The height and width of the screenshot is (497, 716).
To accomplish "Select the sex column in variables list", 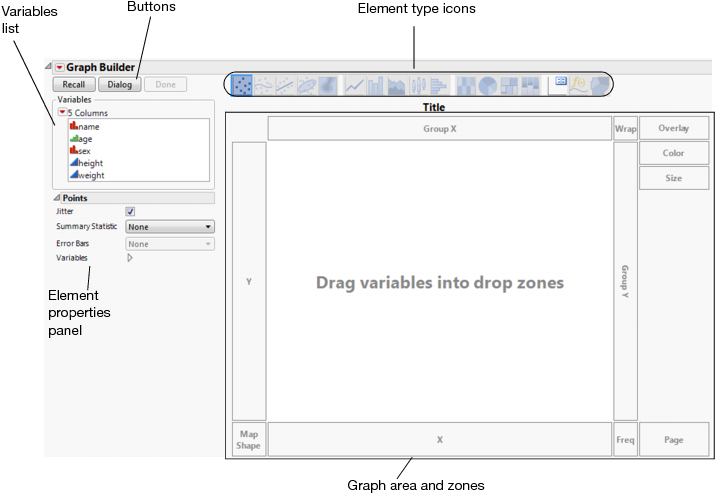I will tap(139, 151).
